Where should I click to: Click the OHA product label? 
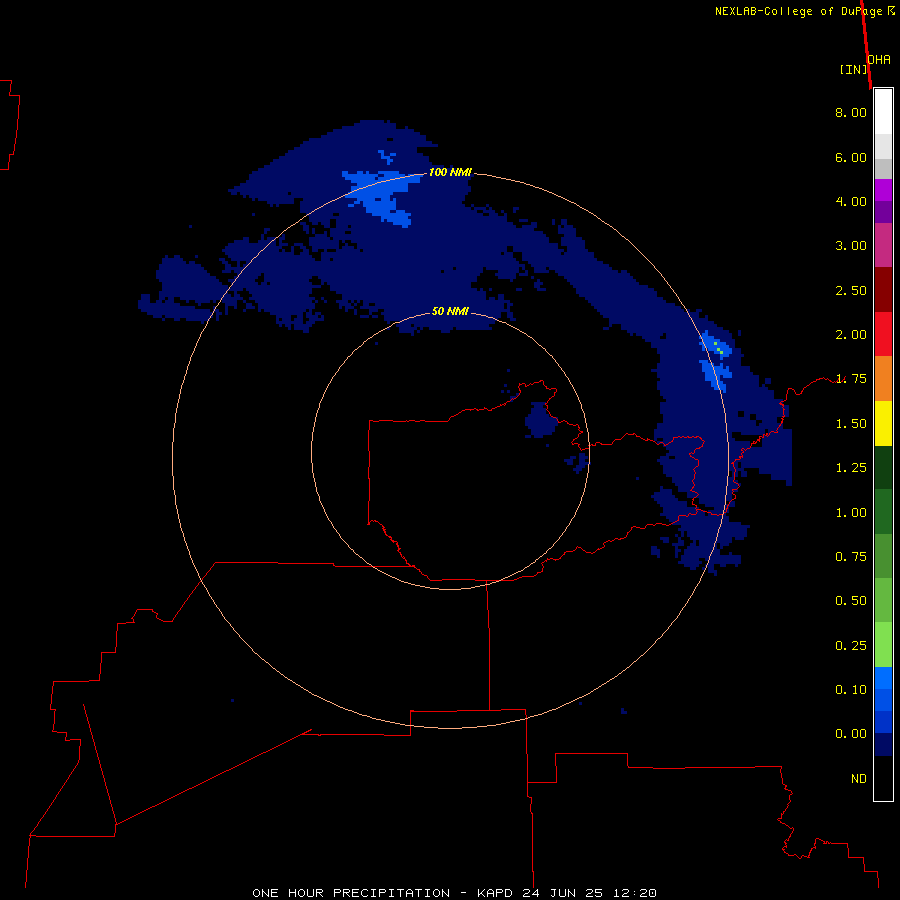(879, 60)
